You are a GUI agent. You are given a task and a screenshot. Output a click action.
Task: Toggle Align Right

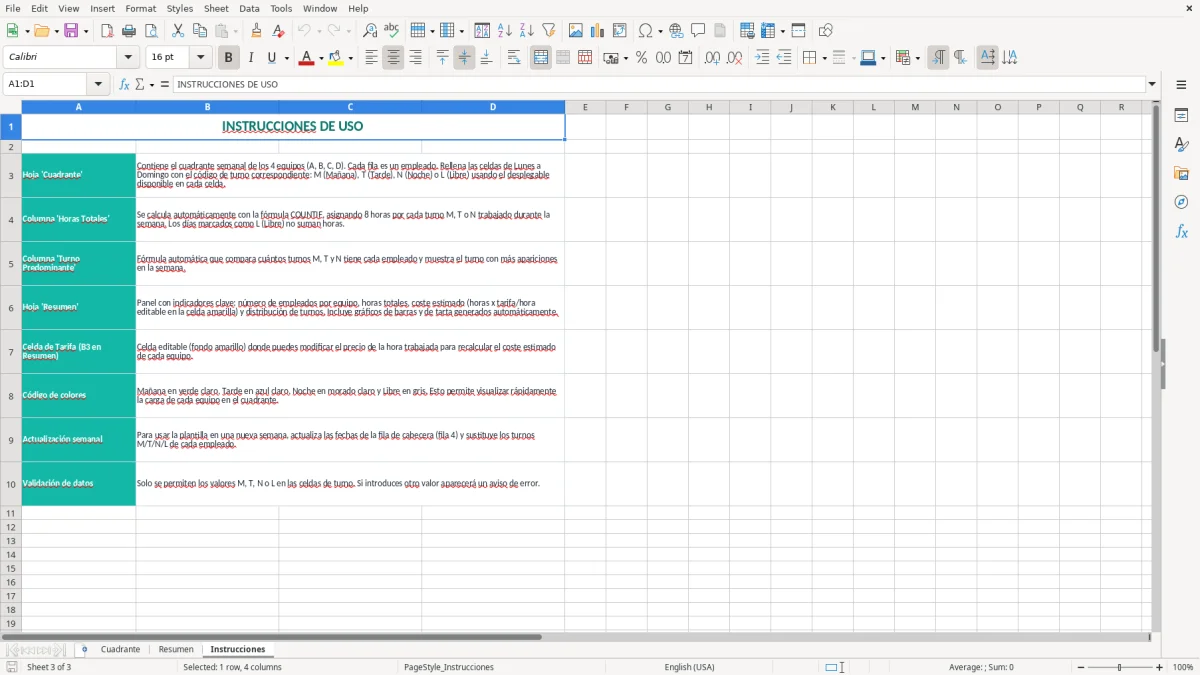415,58
